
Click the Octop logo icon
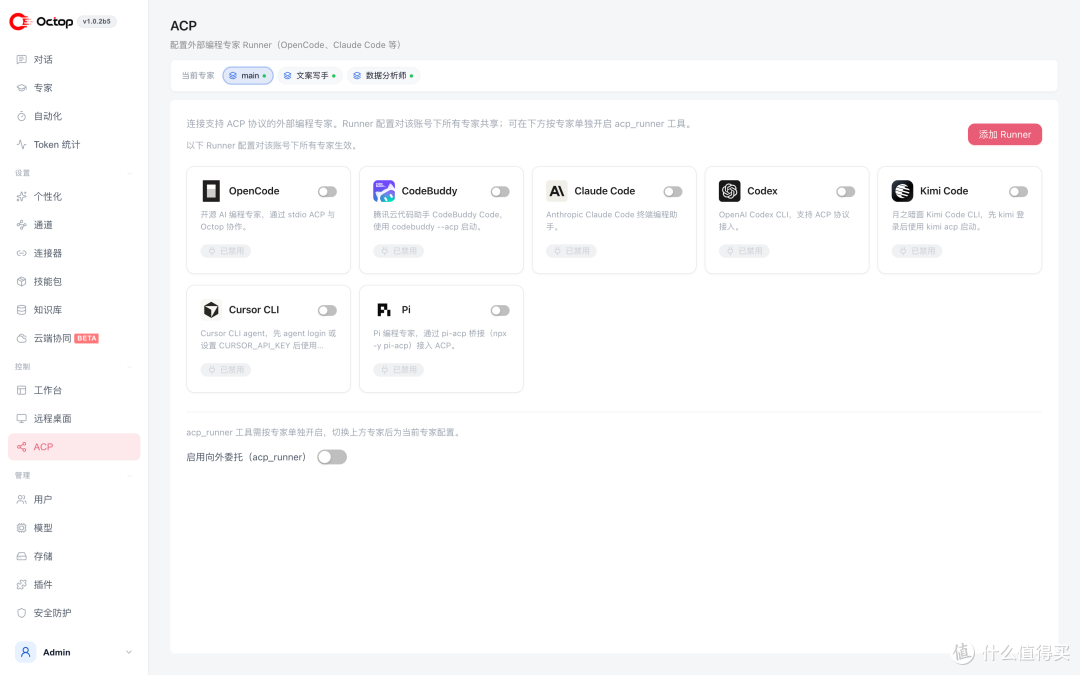coord(20,21)
